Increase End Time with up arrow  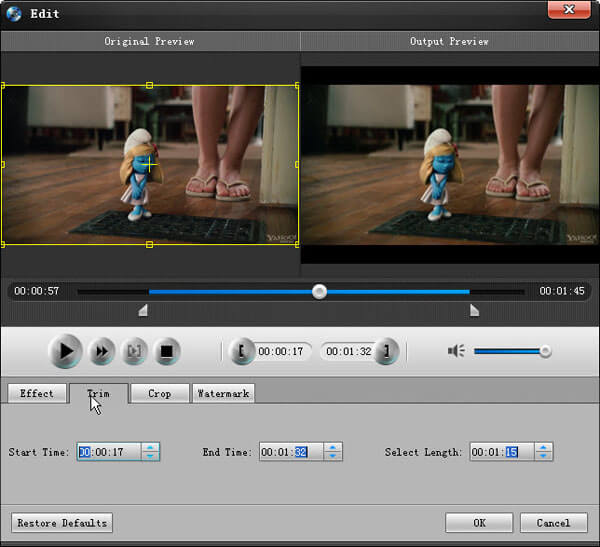333,447
